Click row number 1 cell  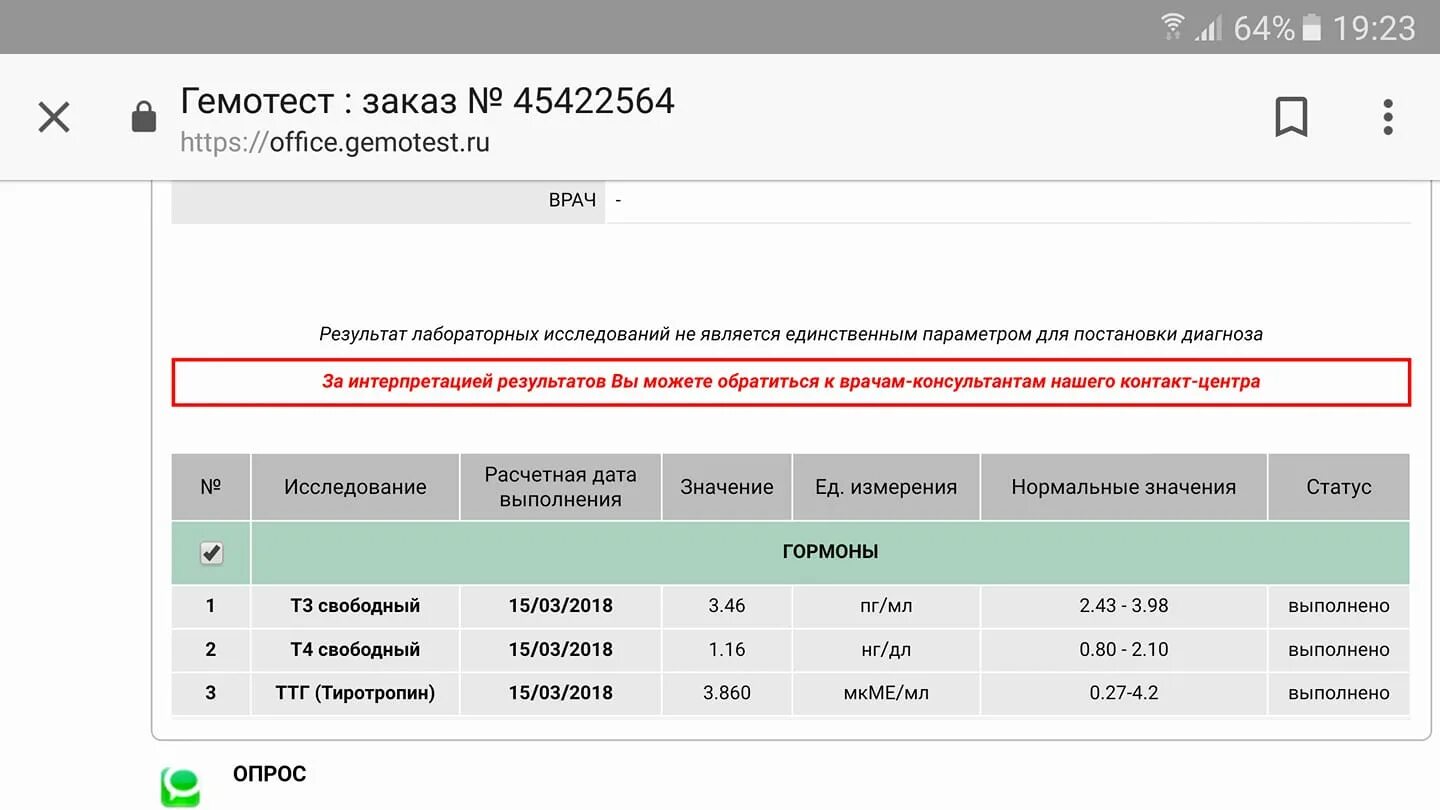coord(210,606)
